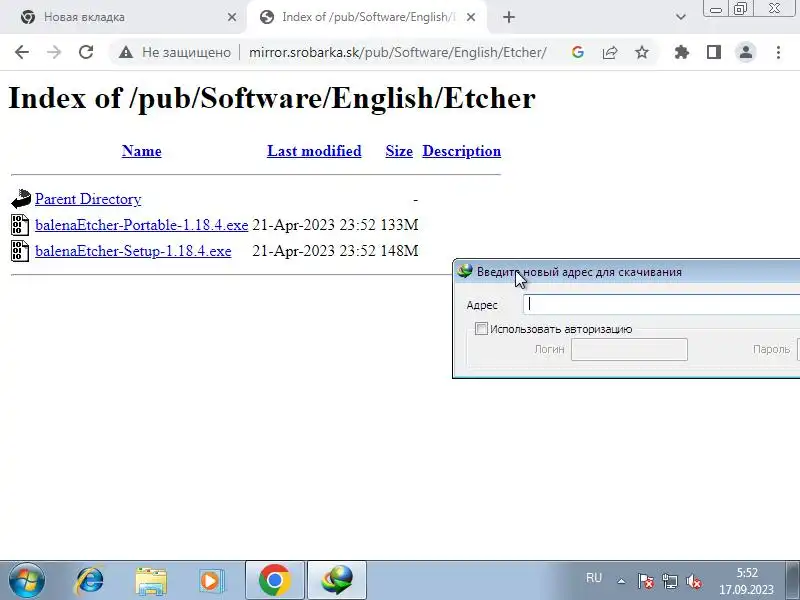
Task: Sort listing by Size
Action: 399,151
